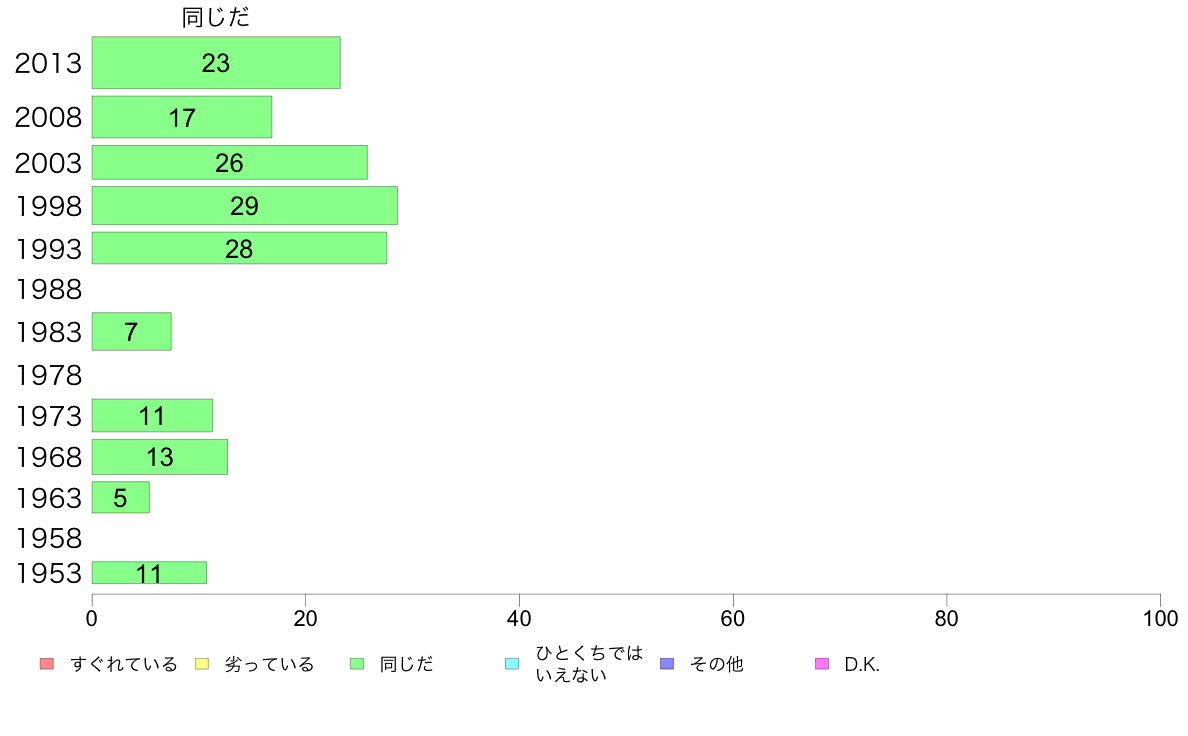This screenshot has width=1188, height=736.
Task: Select the 2003 bar showing 26
Action: pos(230,162)
